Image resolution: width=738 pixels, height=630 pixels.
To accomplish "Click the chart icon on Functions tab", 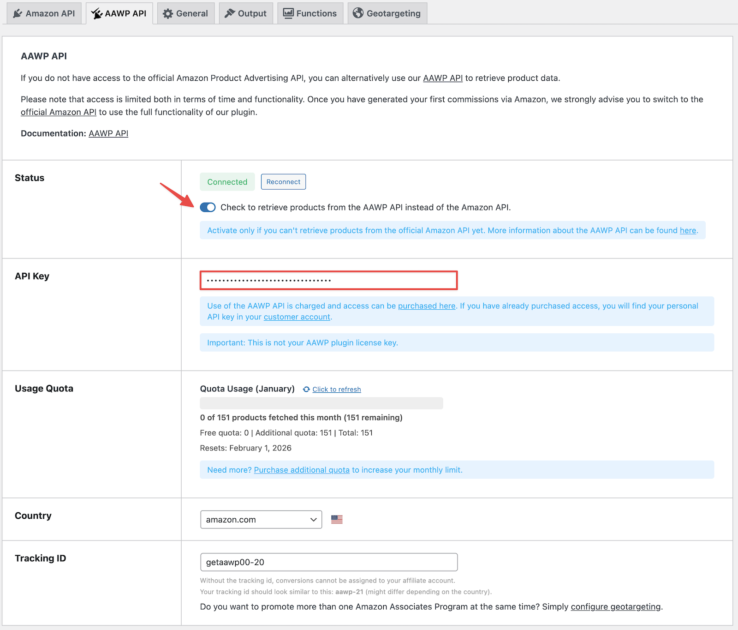I will pyautogui.click(x=288, y=13).
